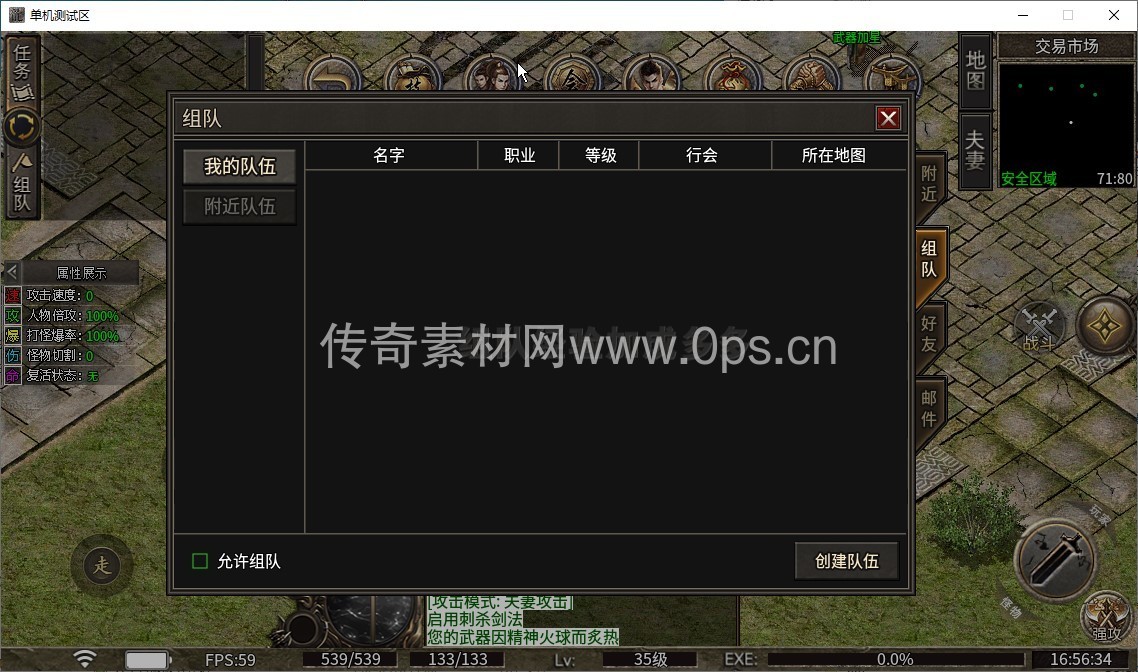Viewport: 1138px width, 672px height.
Task: Click the circular refresh arrows icon
Action: point(22,127)
